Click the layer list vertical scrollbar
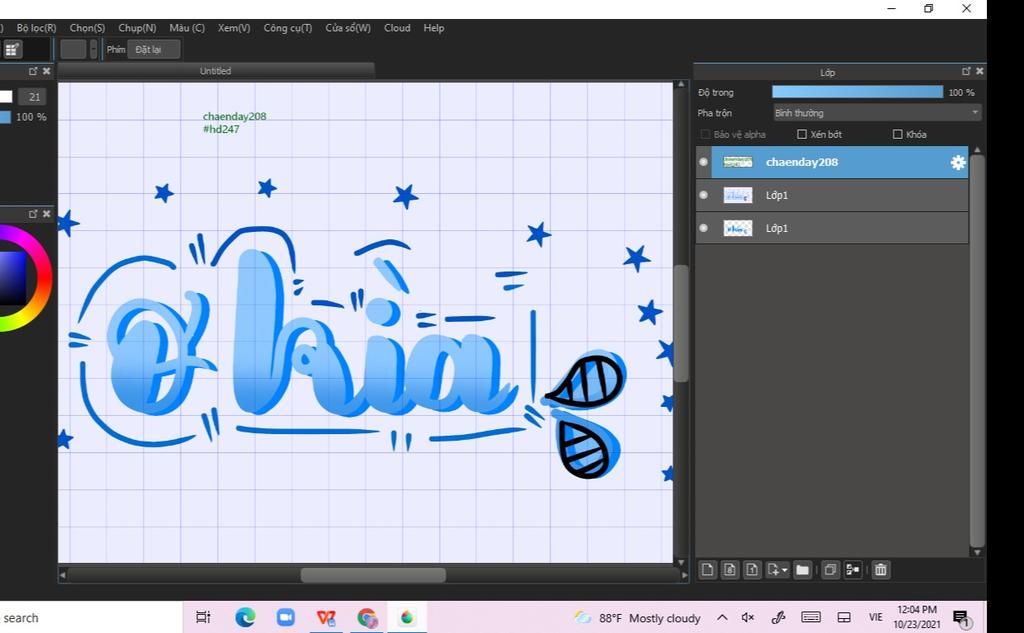The image size is (1024, 633). pos(976,350)
